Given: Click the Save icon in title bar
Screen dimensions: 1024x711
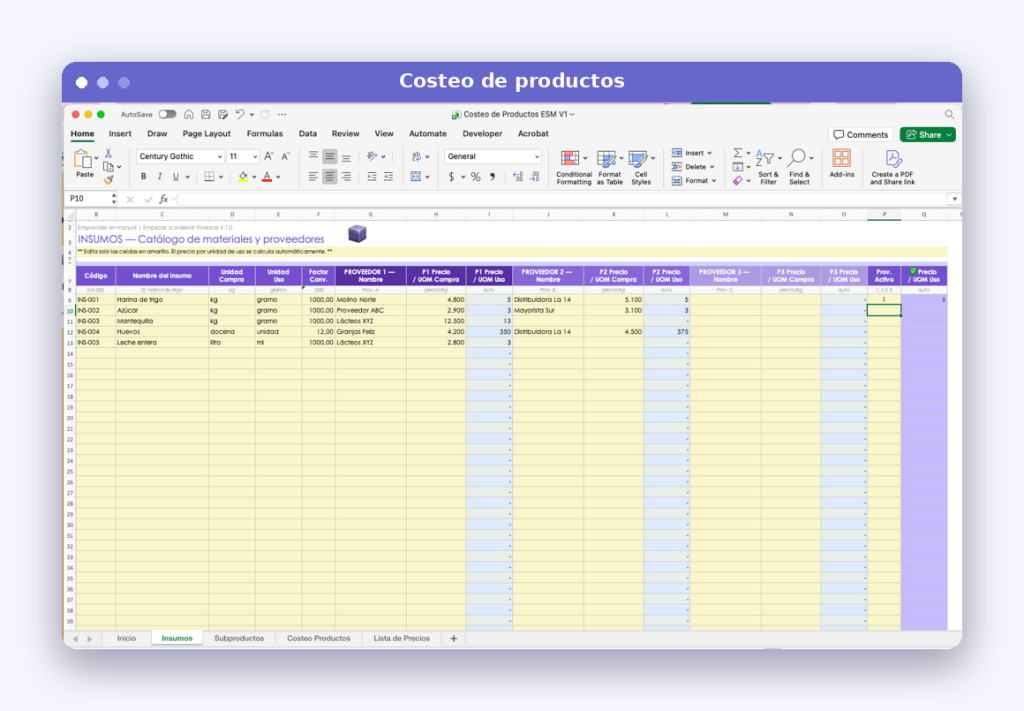Looking at the screenshot, I should pos(206,114).
